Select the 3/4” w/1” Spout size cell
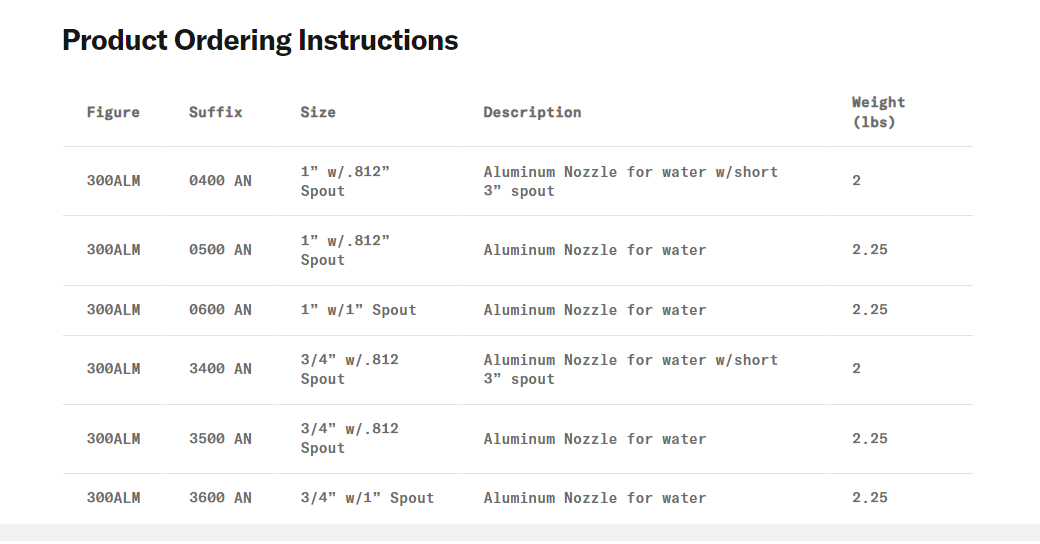Viewport: 1040px width, 544px height. (x=367, y=498)
